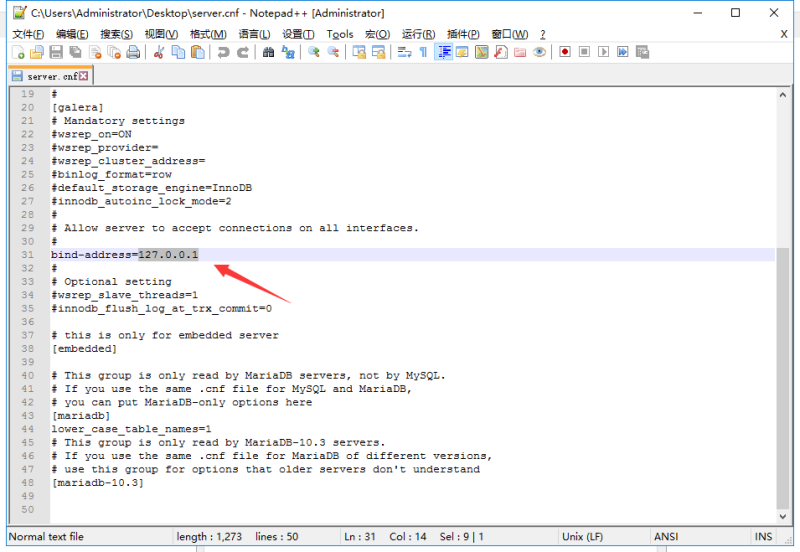Zoom out with the magnifier minus icon
The width and height of the screenshot is (800, 552).
pos(333,52)
